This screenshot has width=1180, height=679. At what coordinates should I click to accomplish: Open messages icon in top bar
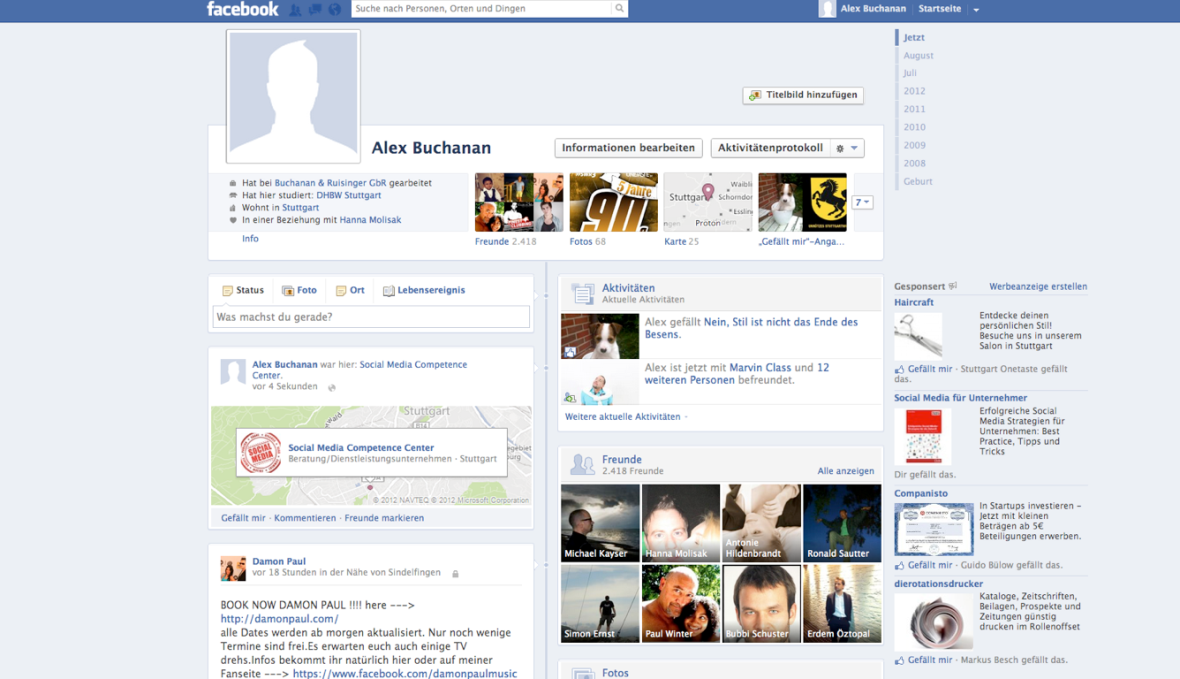(315, 10)
